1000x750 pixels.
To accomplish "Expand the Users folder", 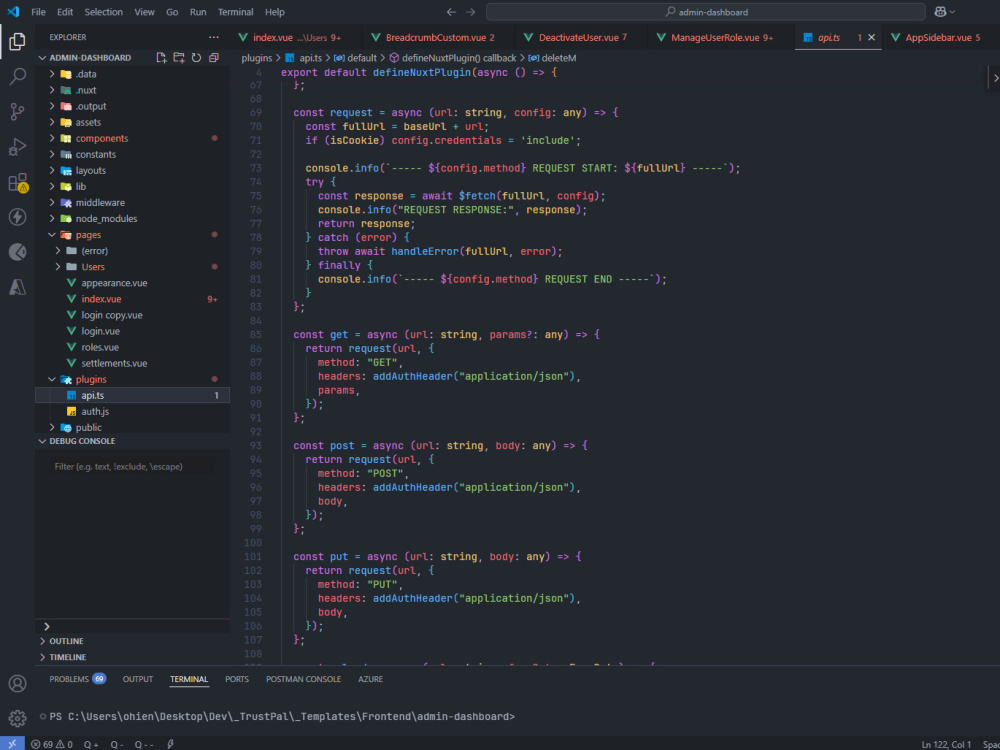I will [x=132, y=267].
